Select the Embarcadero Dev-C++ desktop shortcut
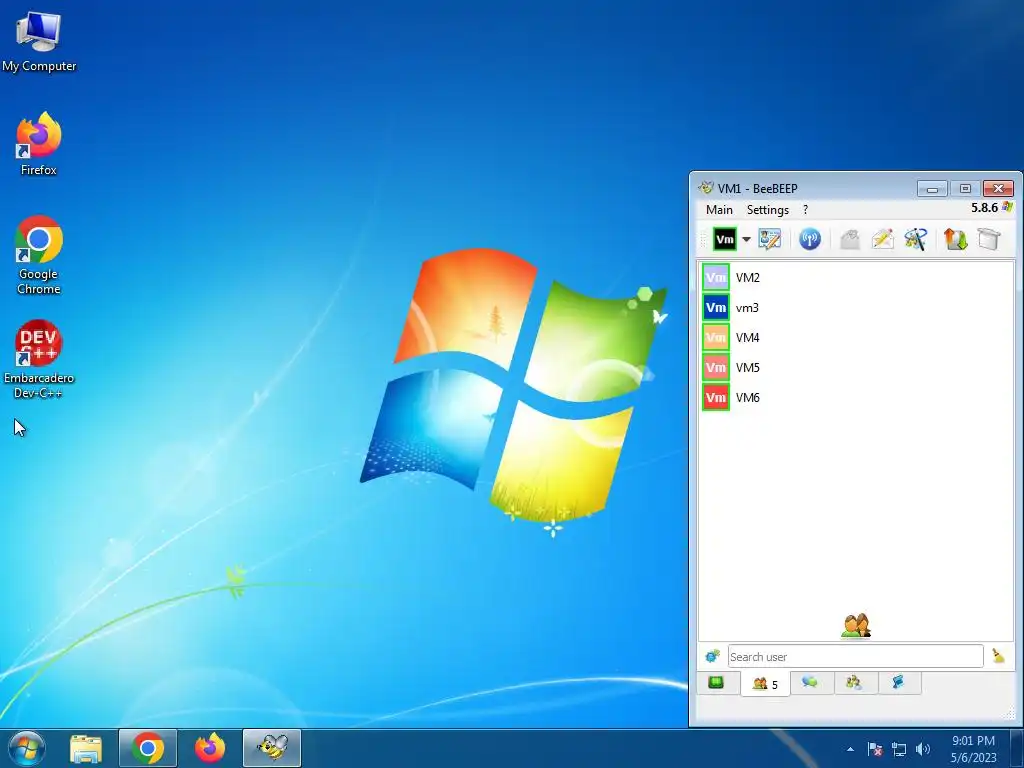 pyautogui.click(x=39, y=359)
